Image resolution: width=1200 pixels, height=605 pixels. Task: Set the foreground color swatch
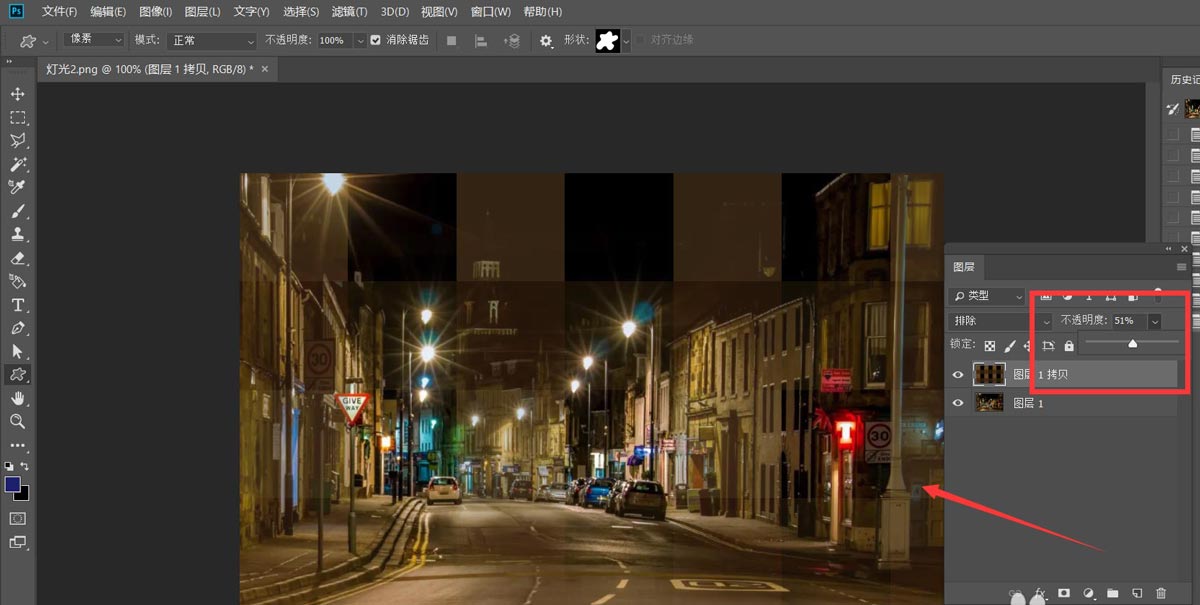tap(12, 484)
